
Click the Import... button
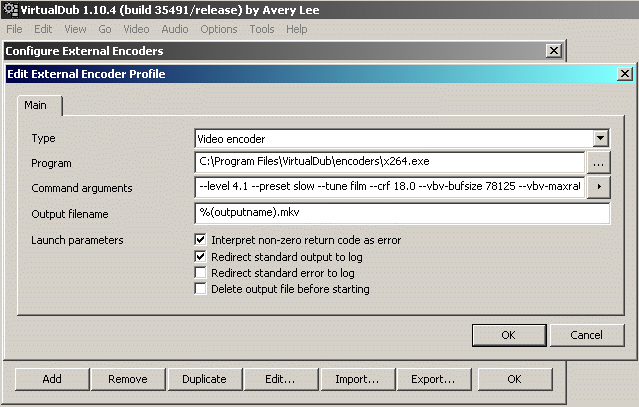357,379
